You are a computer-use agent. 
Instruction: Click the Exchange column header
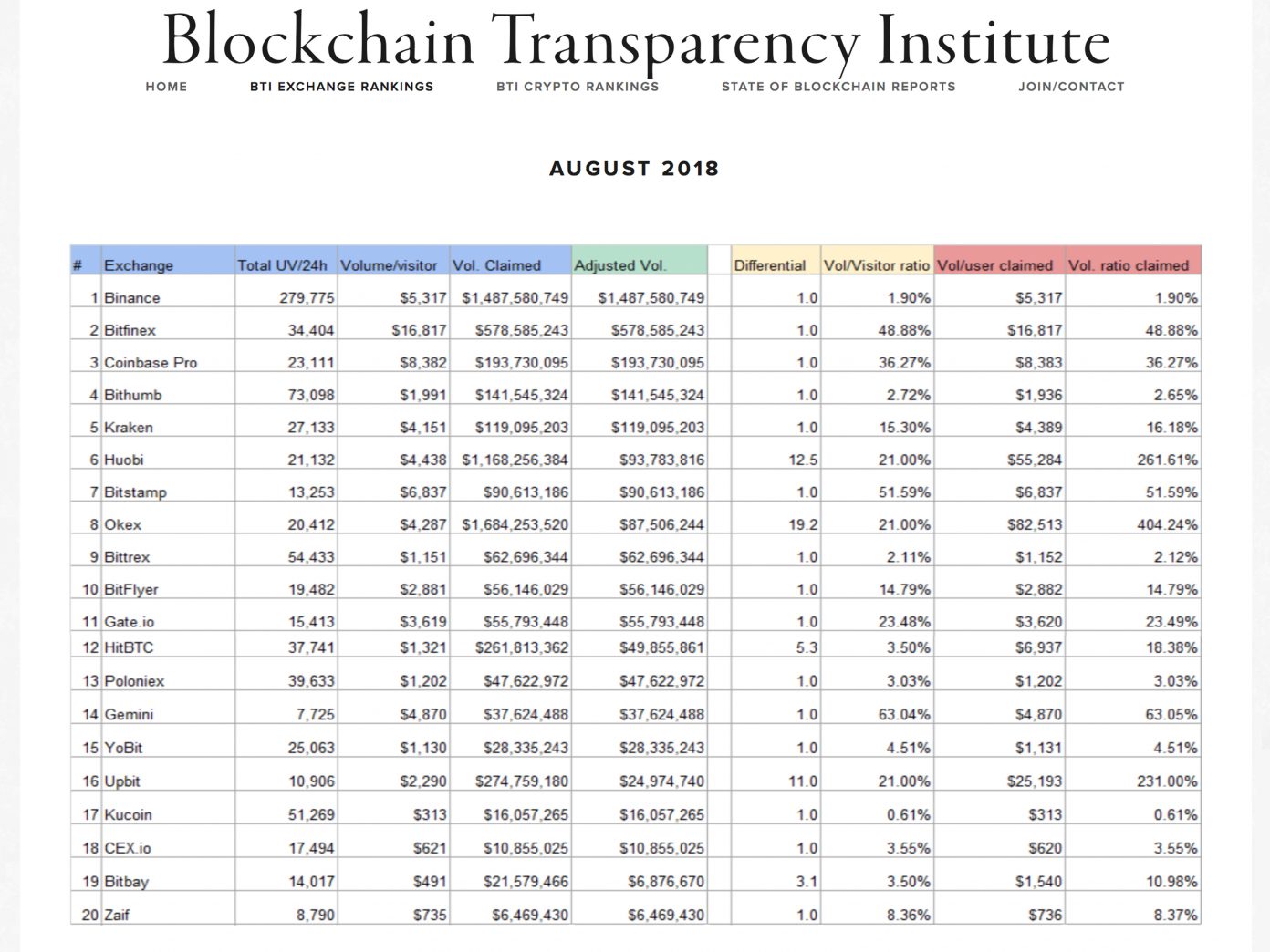(x=139, y=265)
